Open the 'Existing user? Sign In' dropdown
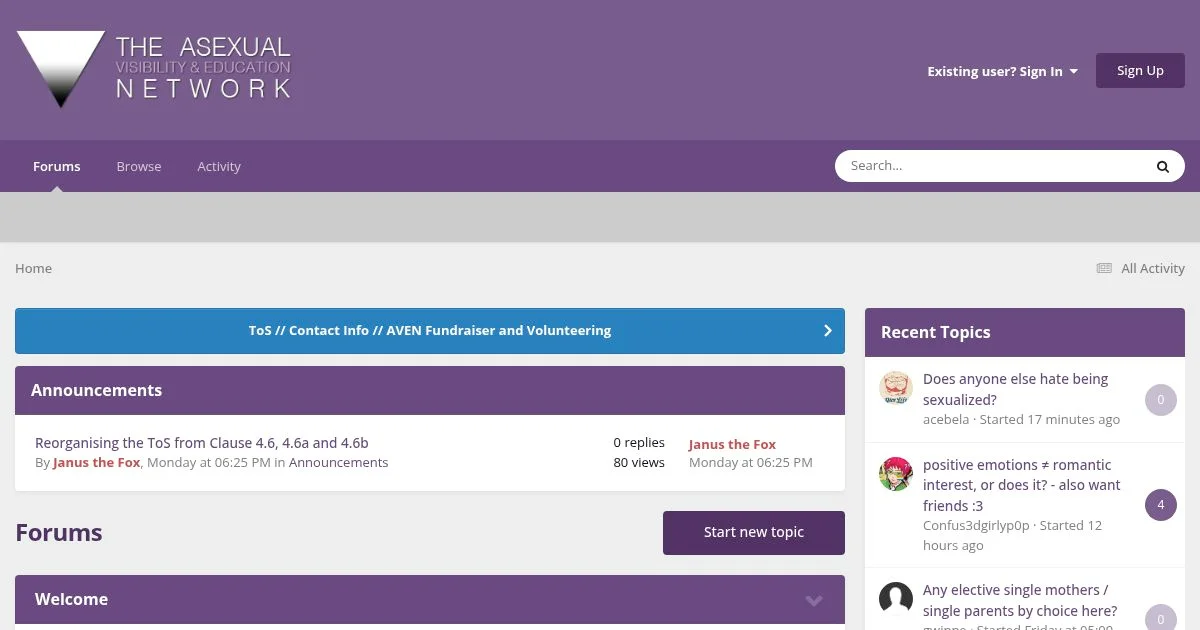 pos(1002,71)
